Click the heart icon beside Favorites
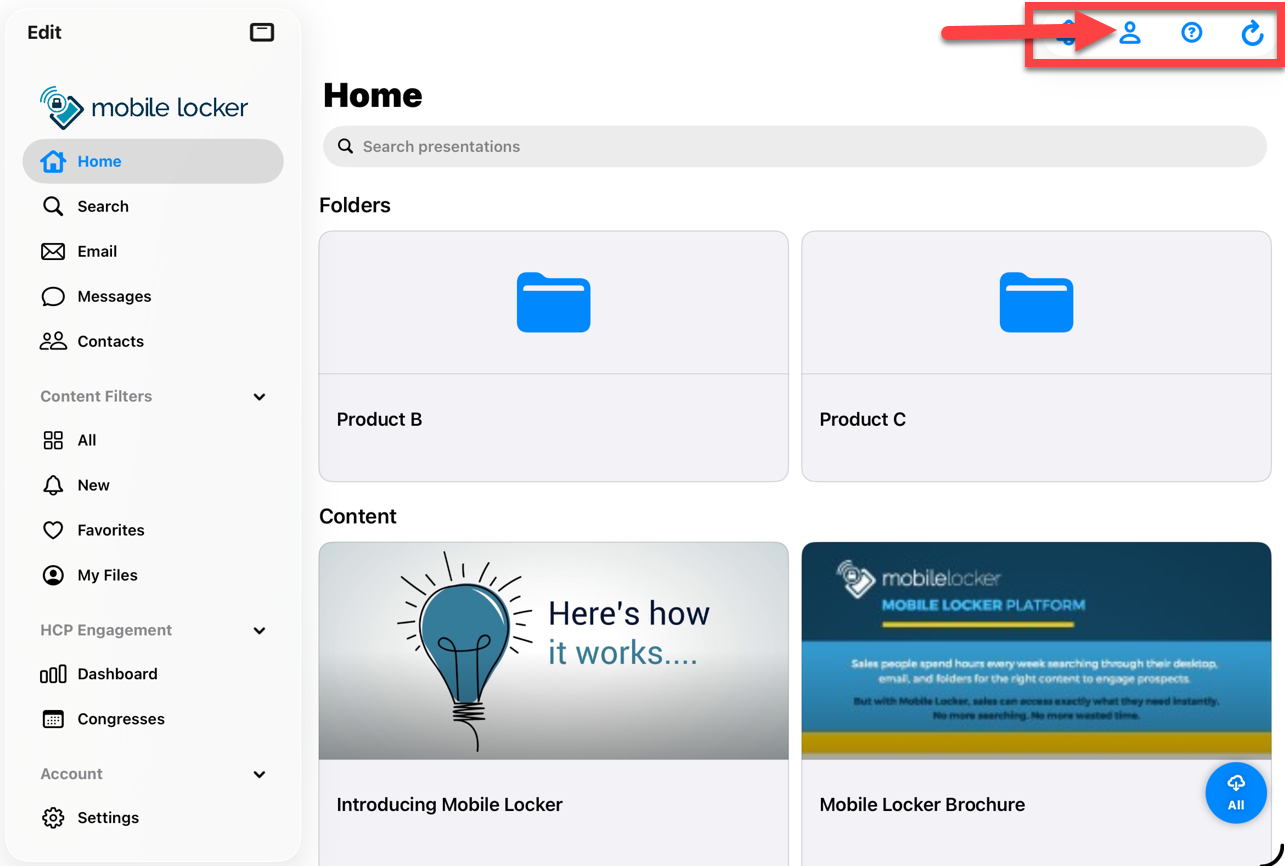Screen dimensions: 1285x866 (53, 530)
